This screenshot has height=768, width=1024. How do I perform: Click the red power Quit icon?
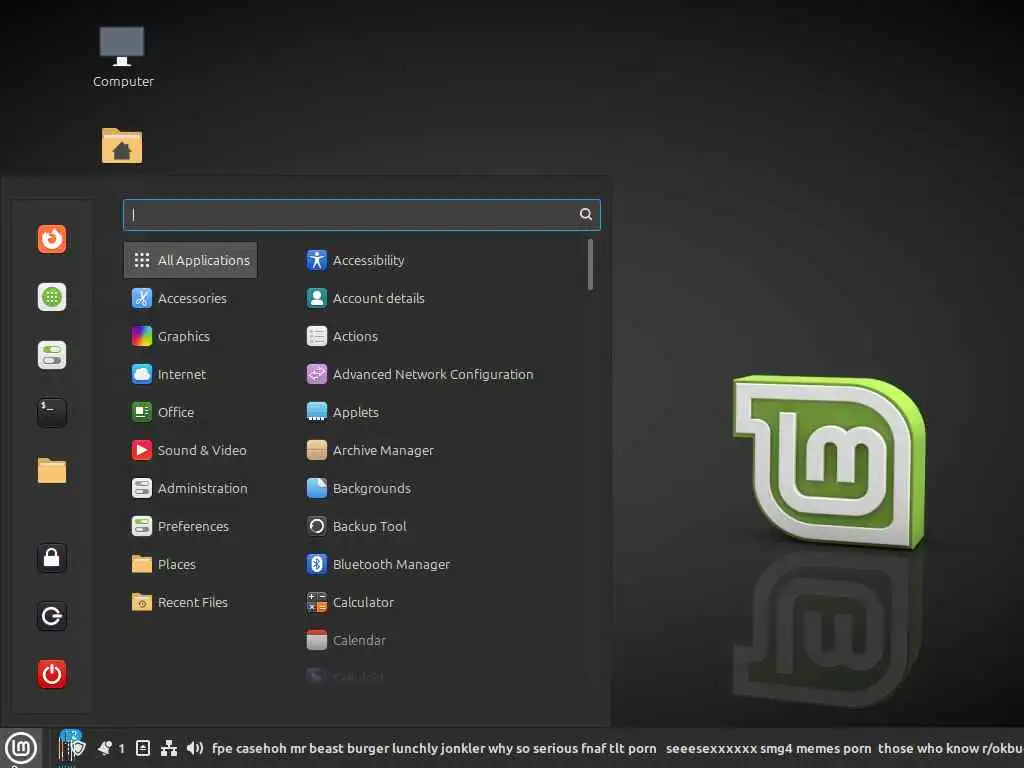(x=52, y=674)
